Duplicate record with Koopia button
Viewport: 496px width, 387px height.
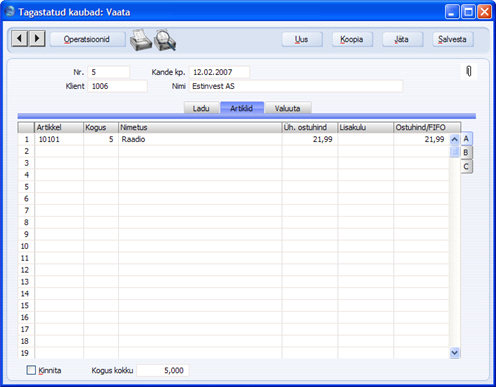point(352,39)
